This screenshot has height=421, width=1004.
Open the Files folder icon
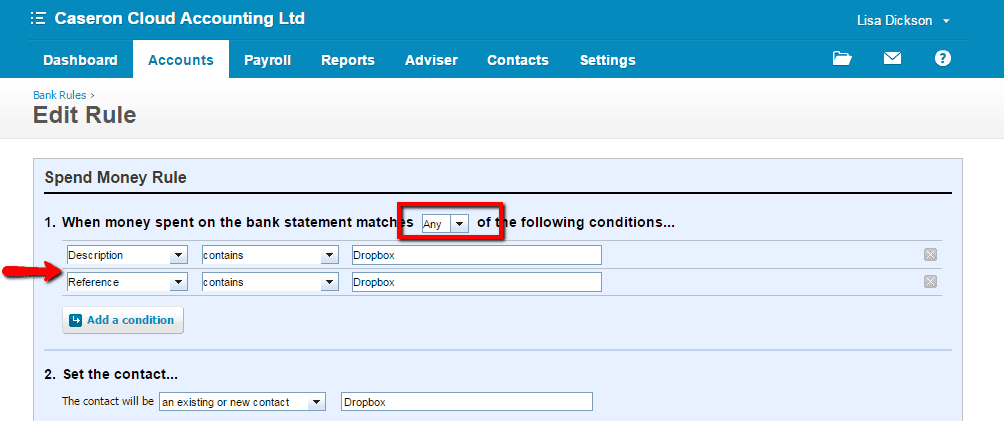click(x=842, y=58)
